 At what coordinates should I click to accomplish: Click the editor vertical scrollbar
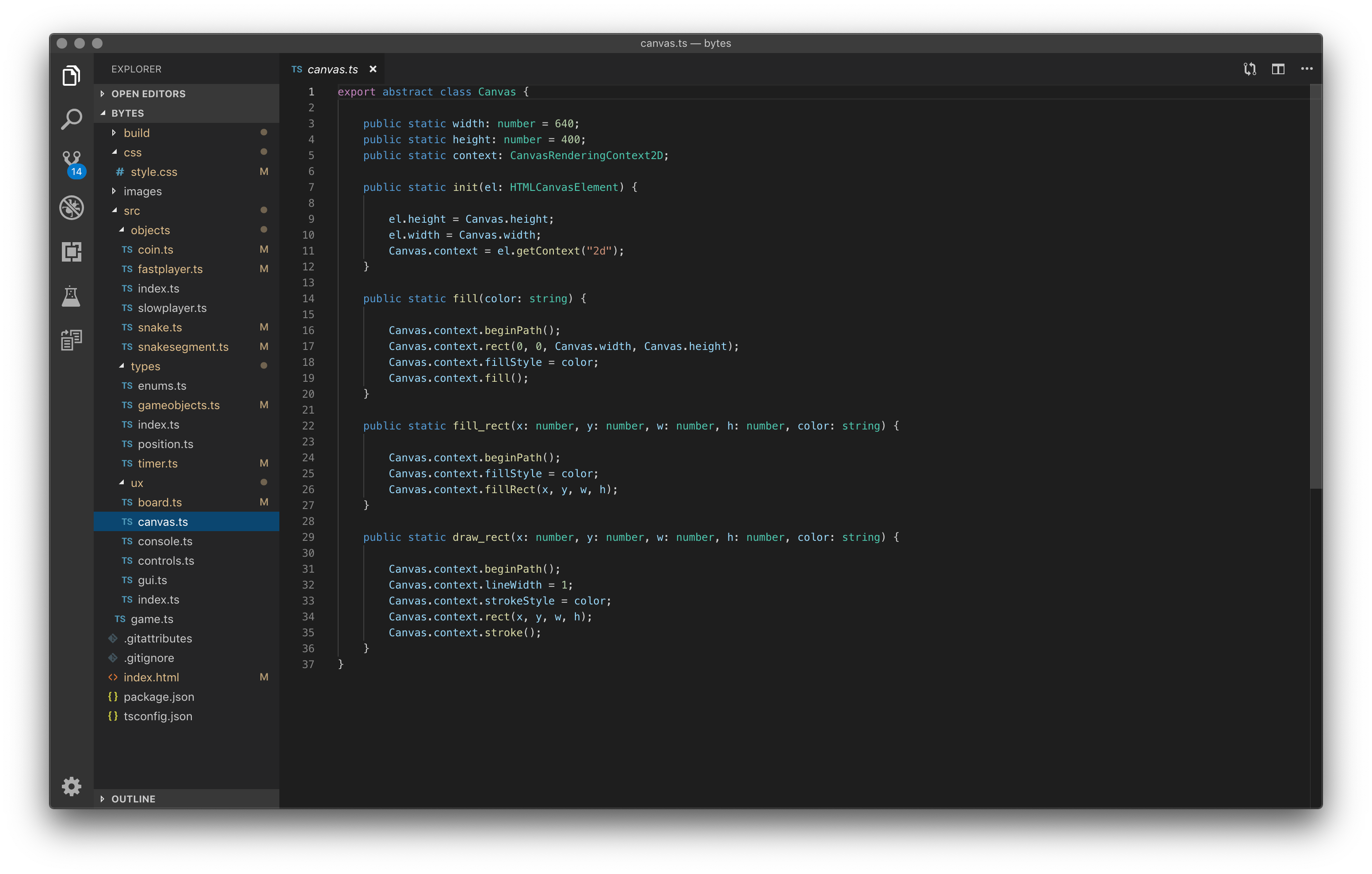pos(1315,287)
